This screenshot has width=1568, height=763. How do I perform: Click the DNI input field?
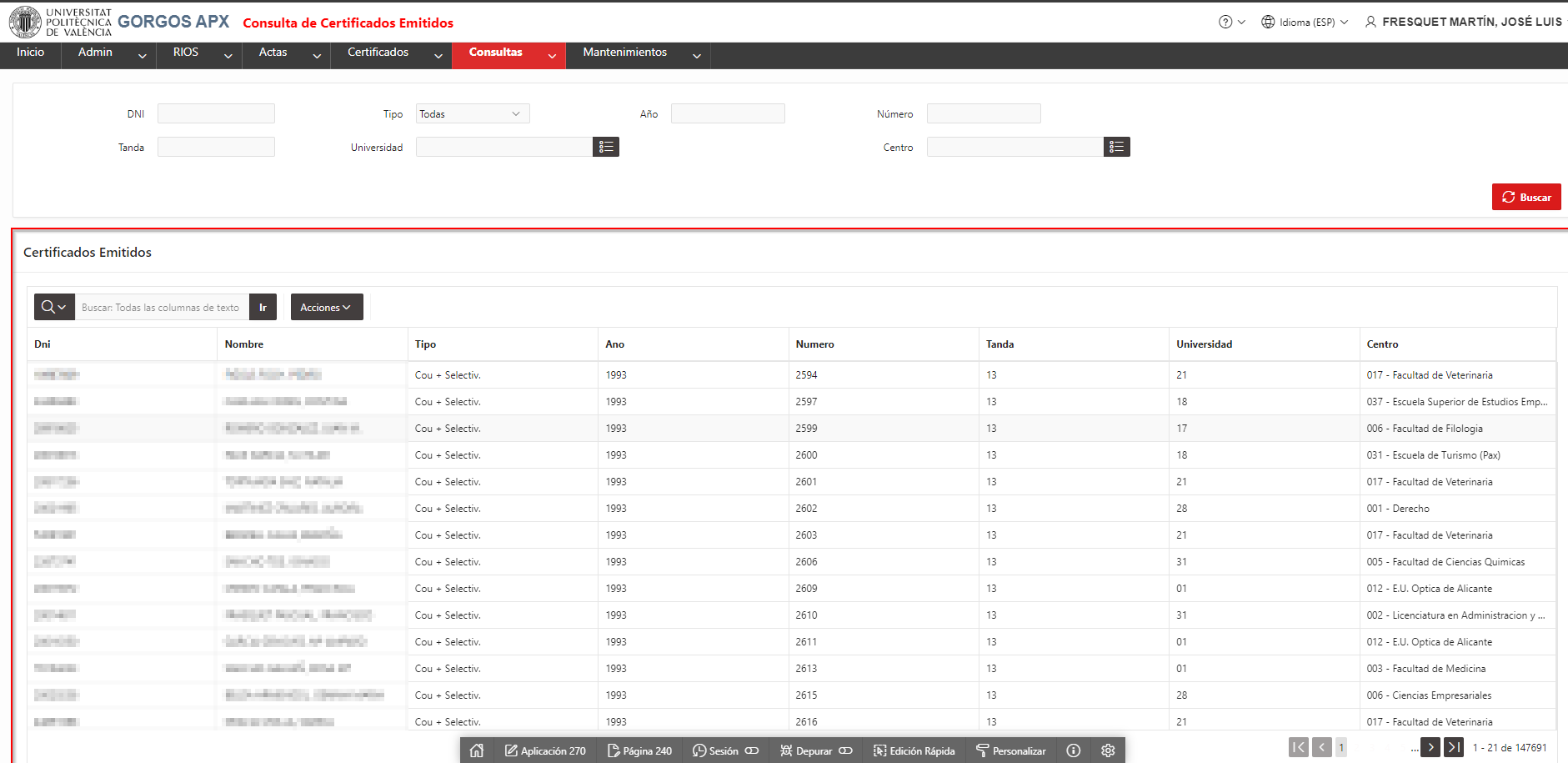(216, 113)
